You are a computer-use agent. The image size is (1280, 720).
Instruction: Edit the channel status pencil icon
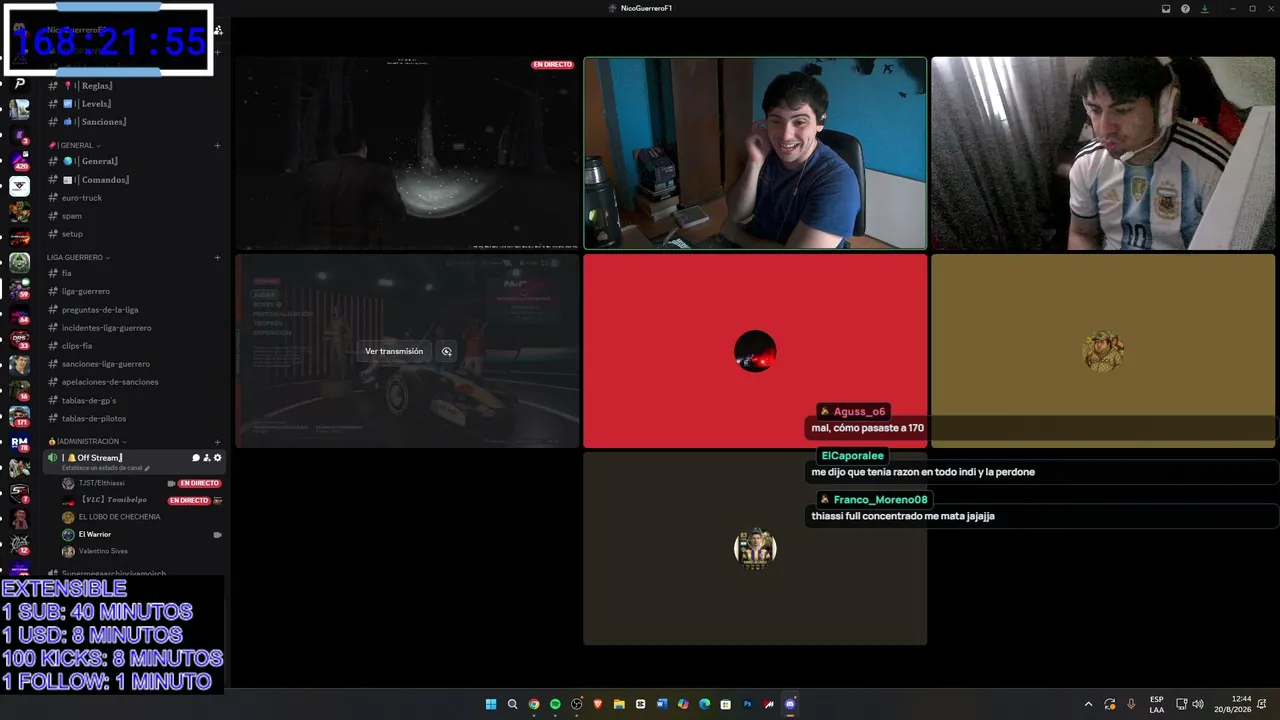tap(147, 468)
